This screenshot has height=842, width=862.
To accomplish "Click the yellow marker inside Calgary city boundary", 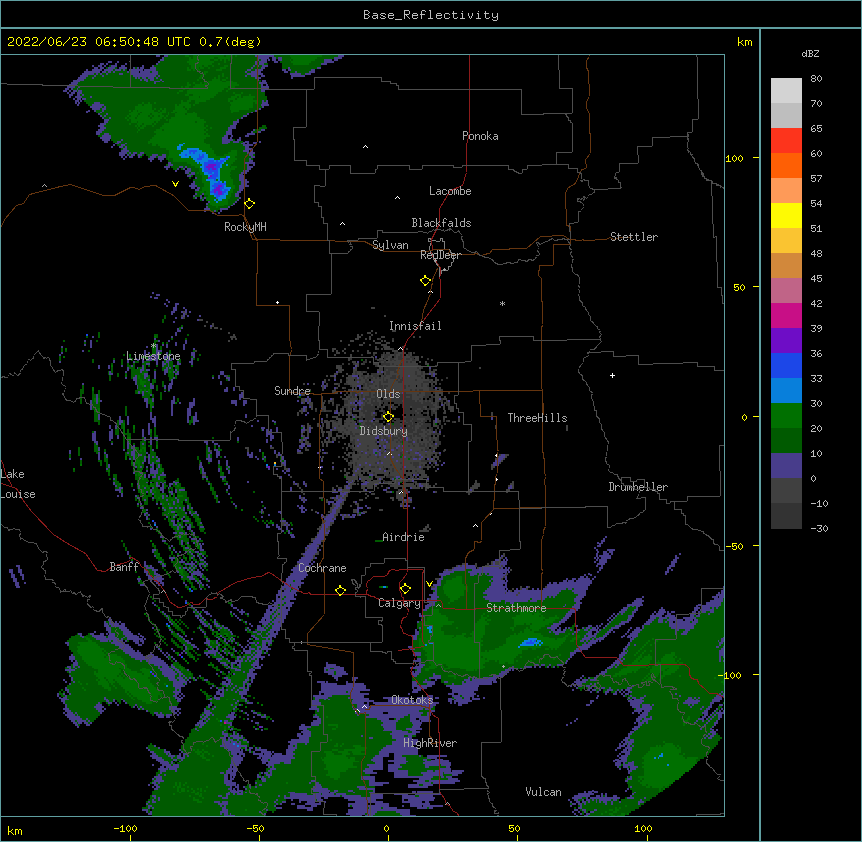I will [405, 588].
